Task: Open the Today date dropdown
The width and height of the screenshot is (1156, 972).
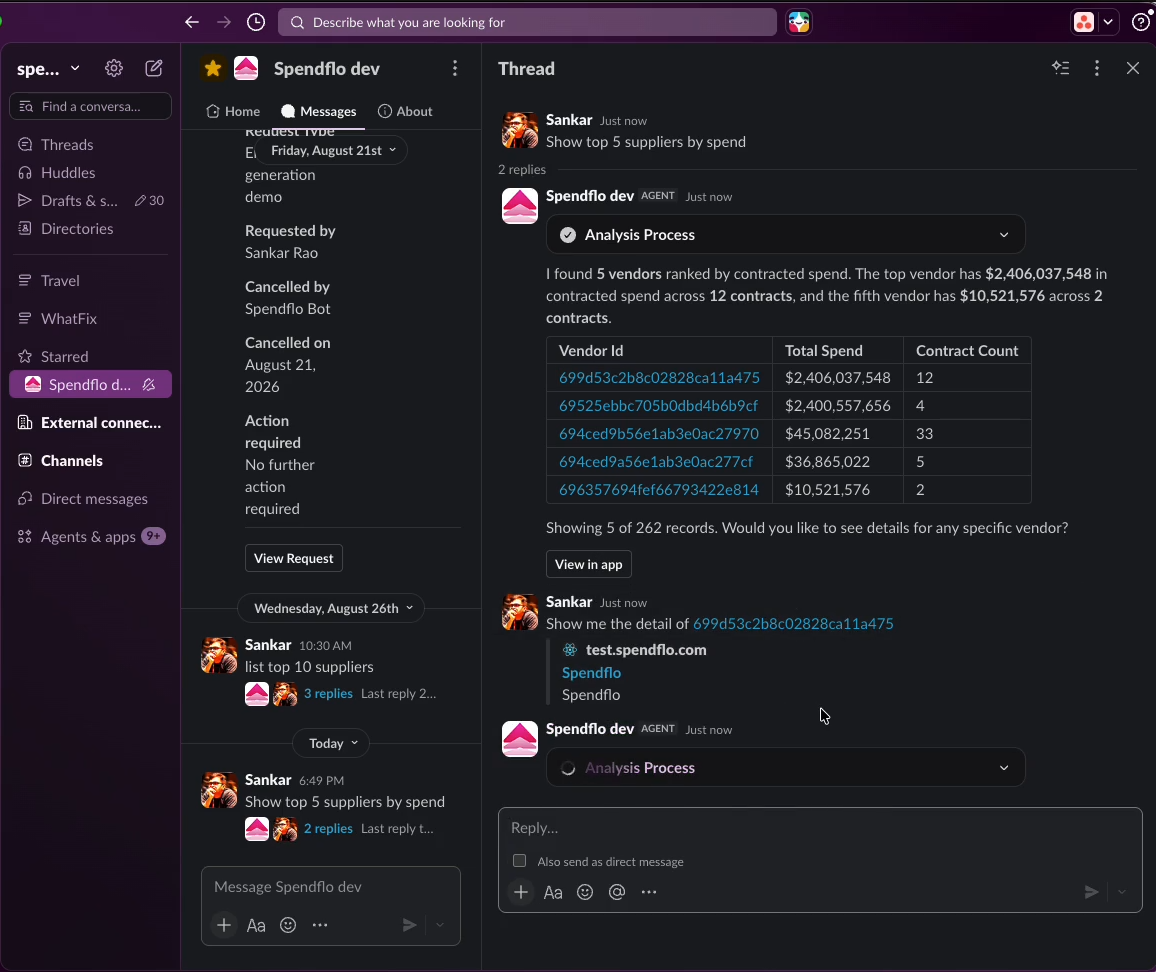Action: click(332, 743)
